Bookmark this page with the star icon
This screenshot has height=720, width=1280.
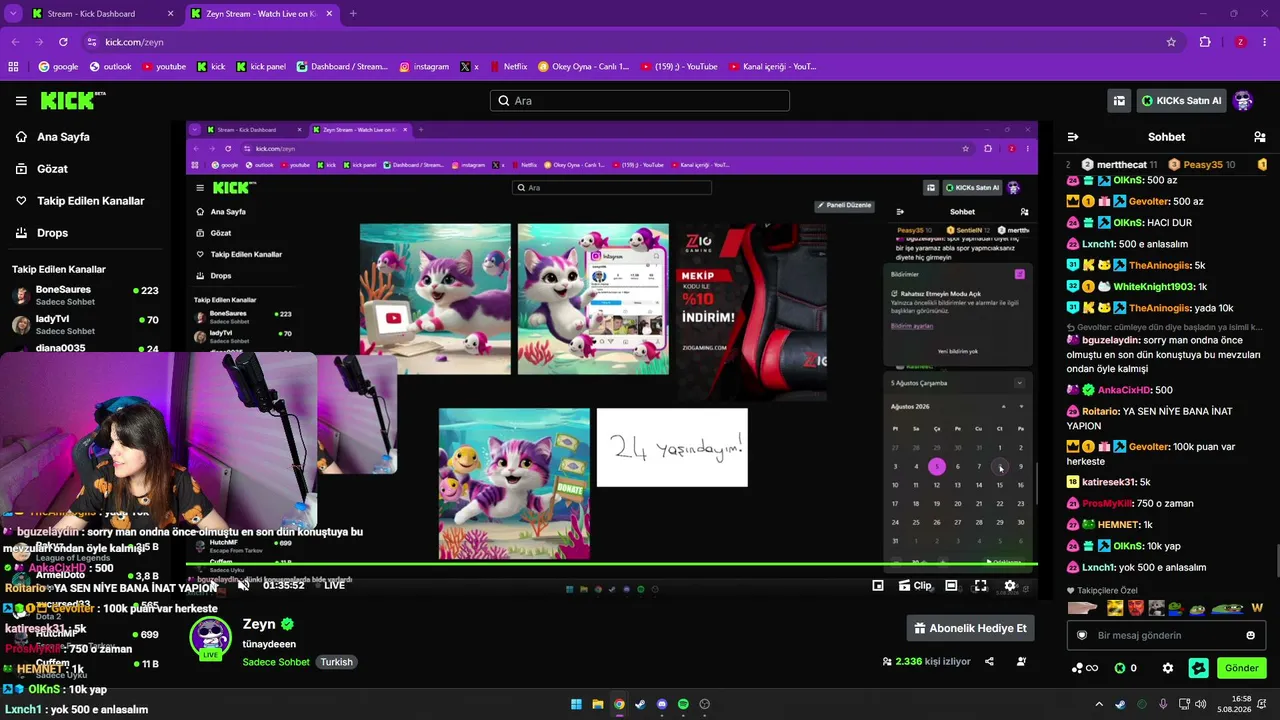(1171, 42)
